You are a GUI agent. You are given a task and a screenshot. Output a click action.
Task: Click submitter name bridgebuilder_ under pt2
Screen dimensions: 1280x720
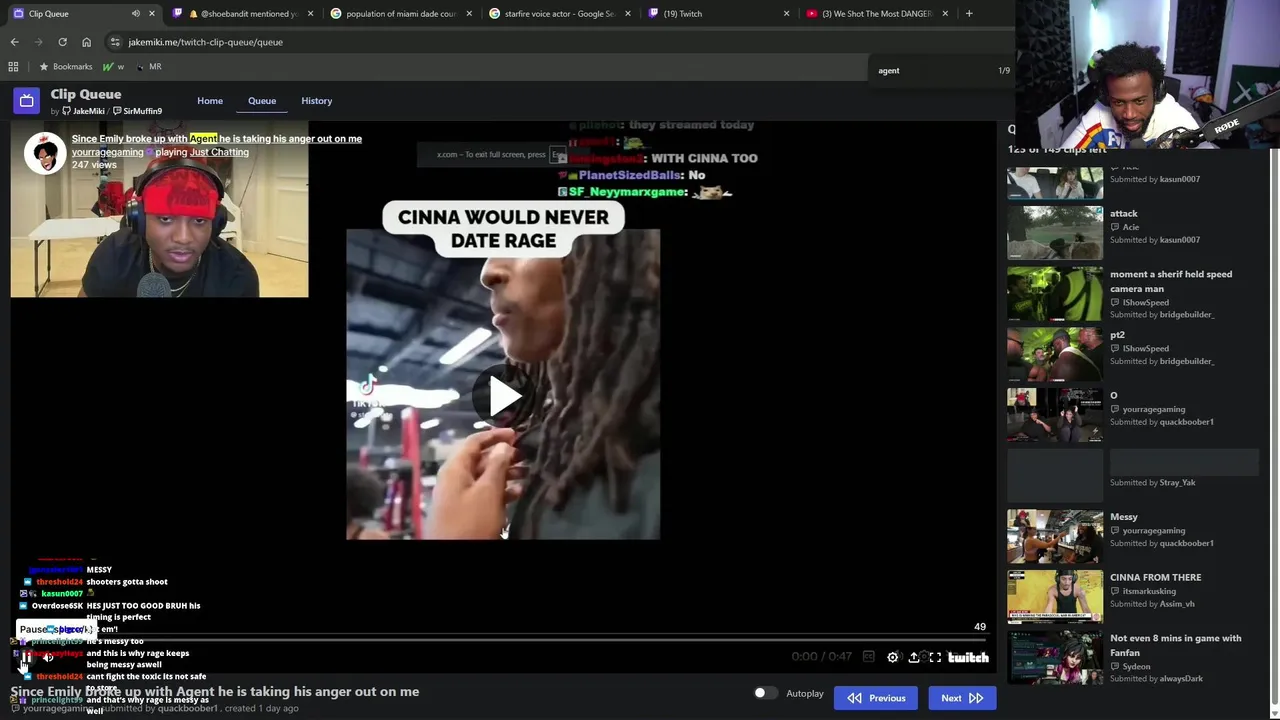tap(1187, 361)
